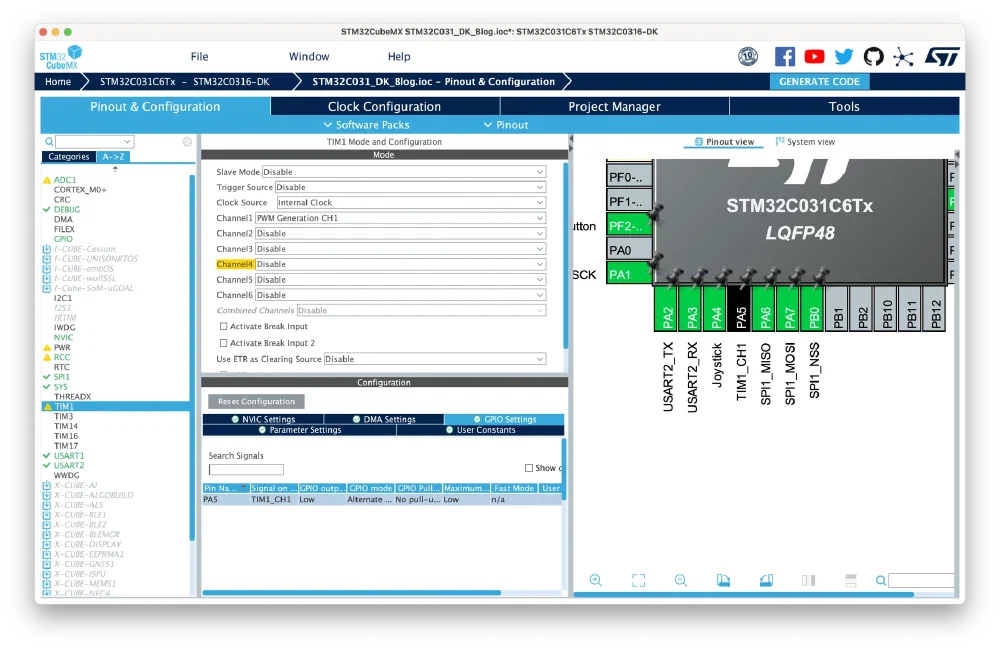Click the Search Signals input field
The width and height of the screenshot is (1000, 650).
pyautogui.click(x=246, y=470)
